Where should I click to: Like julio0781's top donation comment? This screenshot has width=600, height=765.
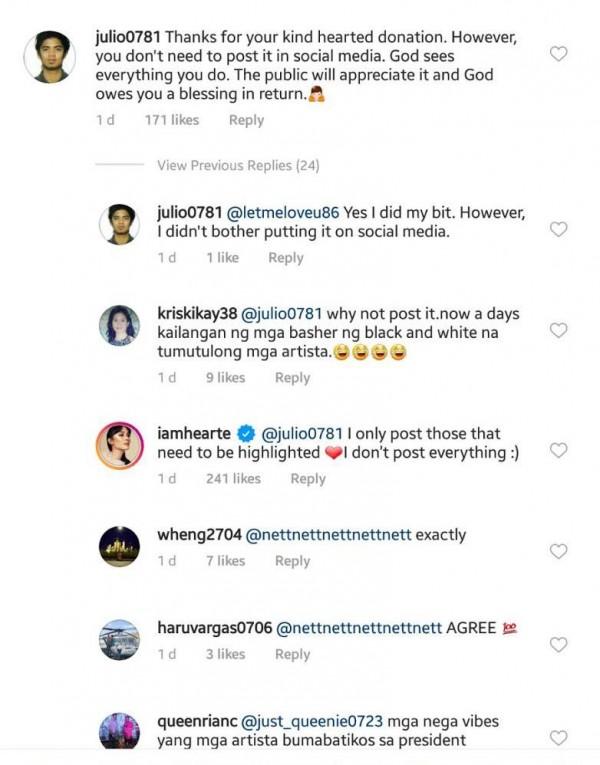559,54
